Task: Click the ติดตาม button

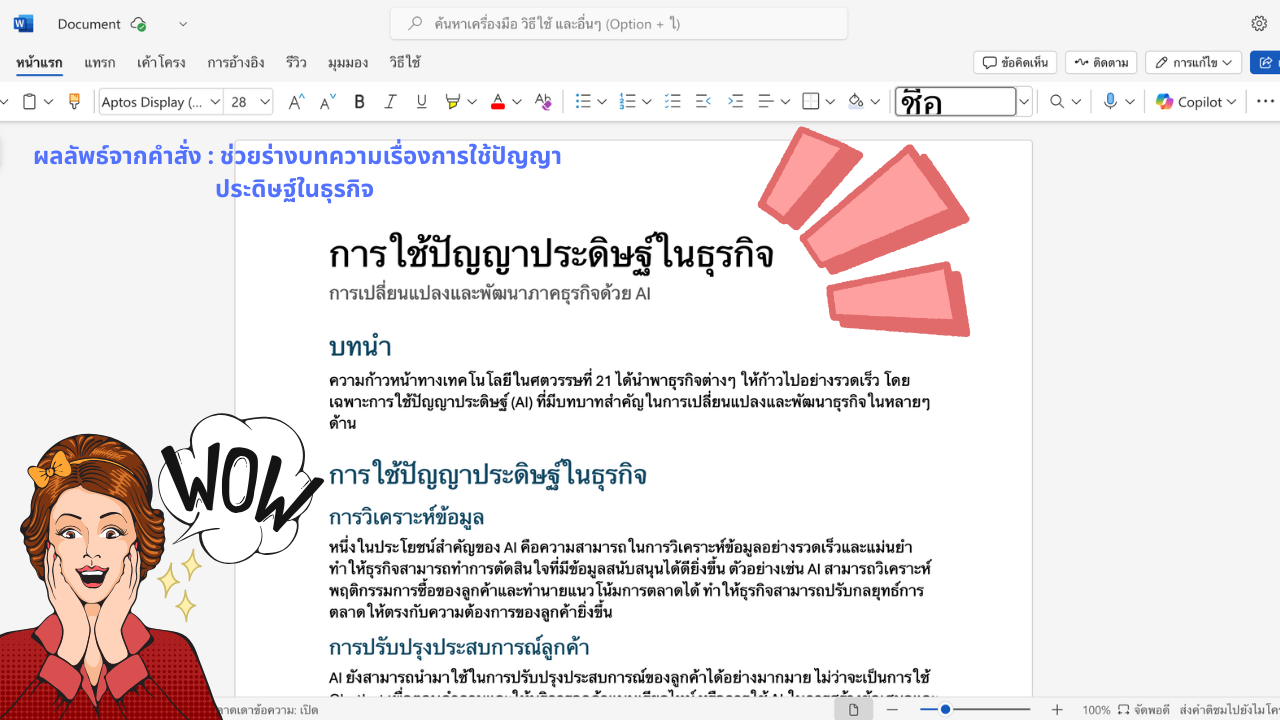Action: point(1101,62)
